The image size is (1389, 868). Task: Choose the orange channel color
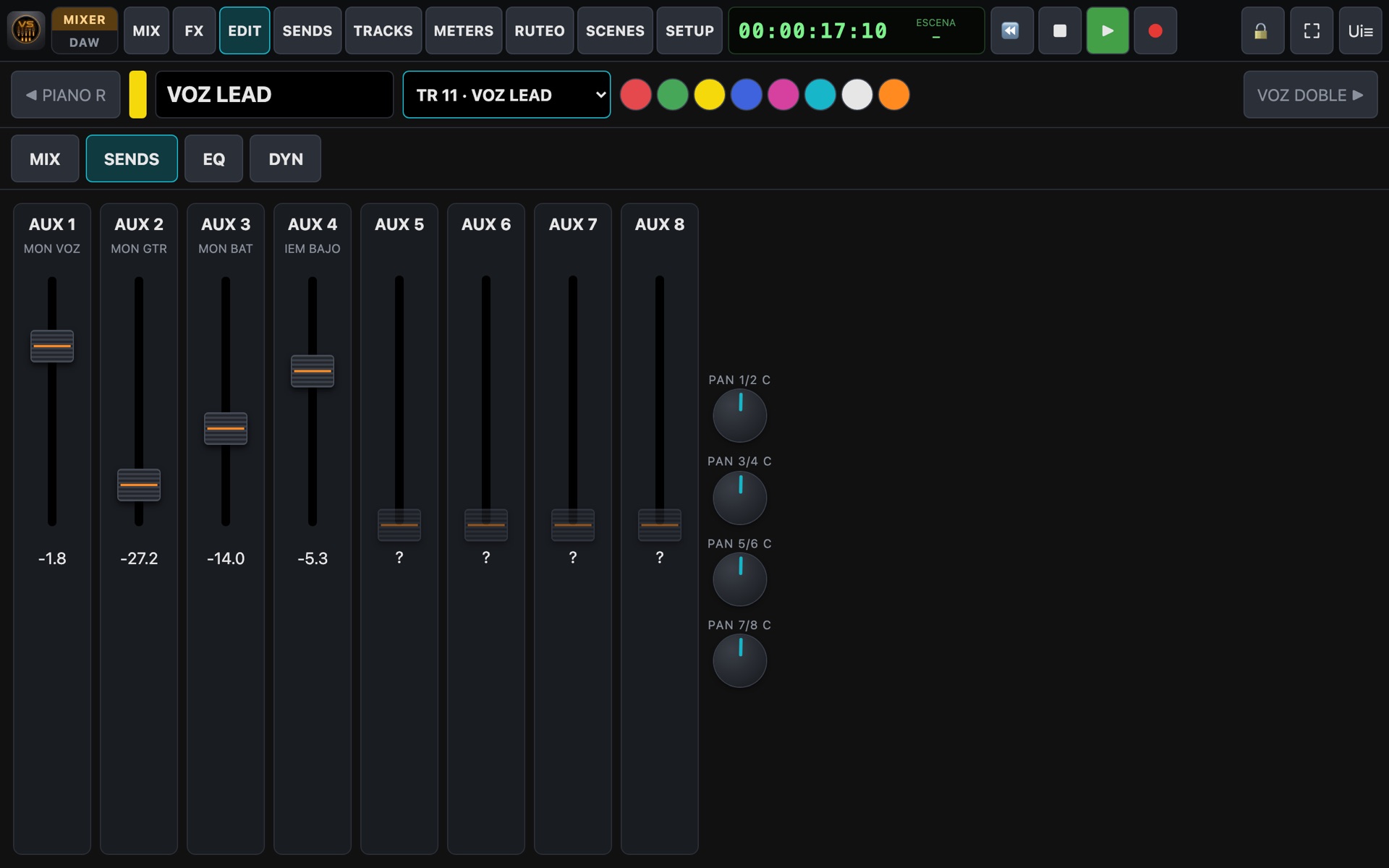894,95
